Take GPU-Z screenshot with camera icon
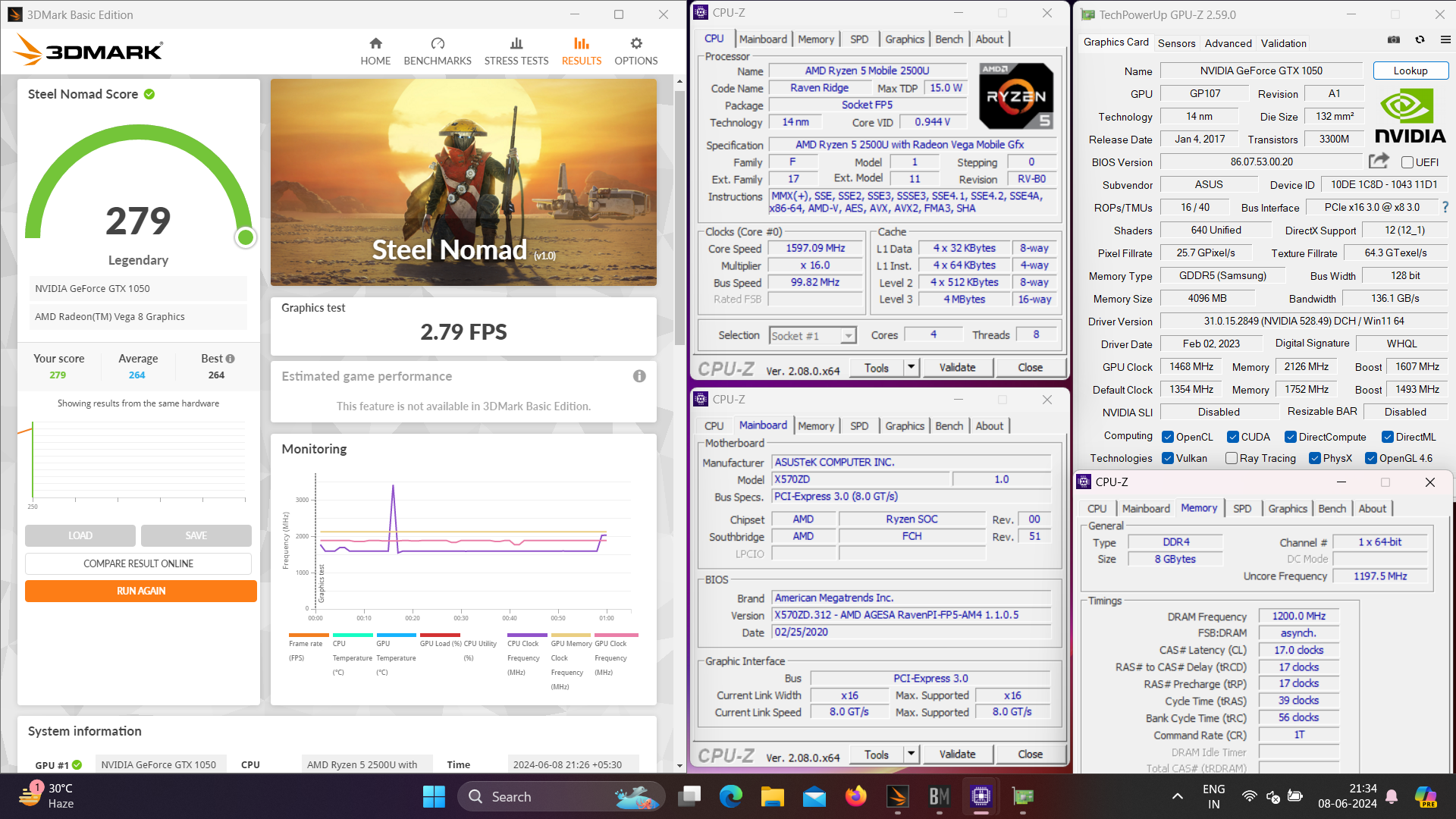1456x819 pixels. (1394, 39)
